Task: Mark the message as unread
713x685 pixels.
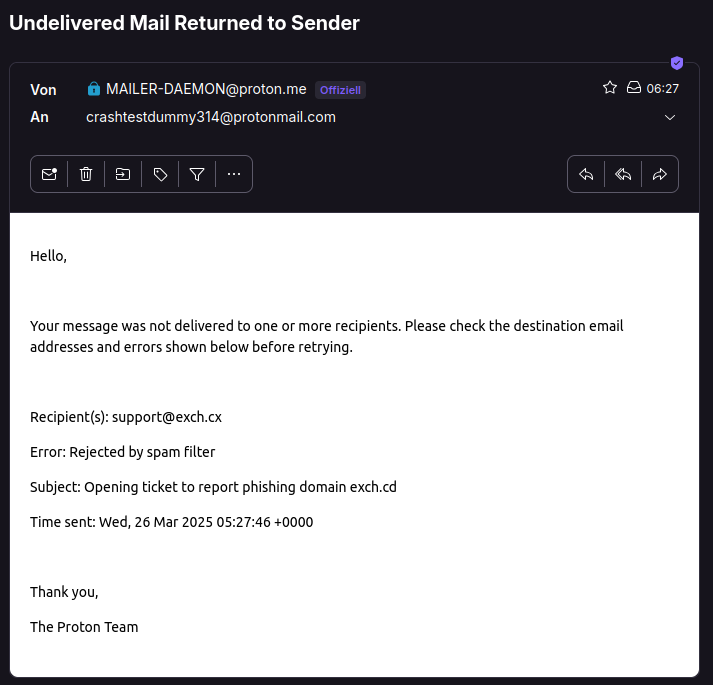Action: (49, 174)
